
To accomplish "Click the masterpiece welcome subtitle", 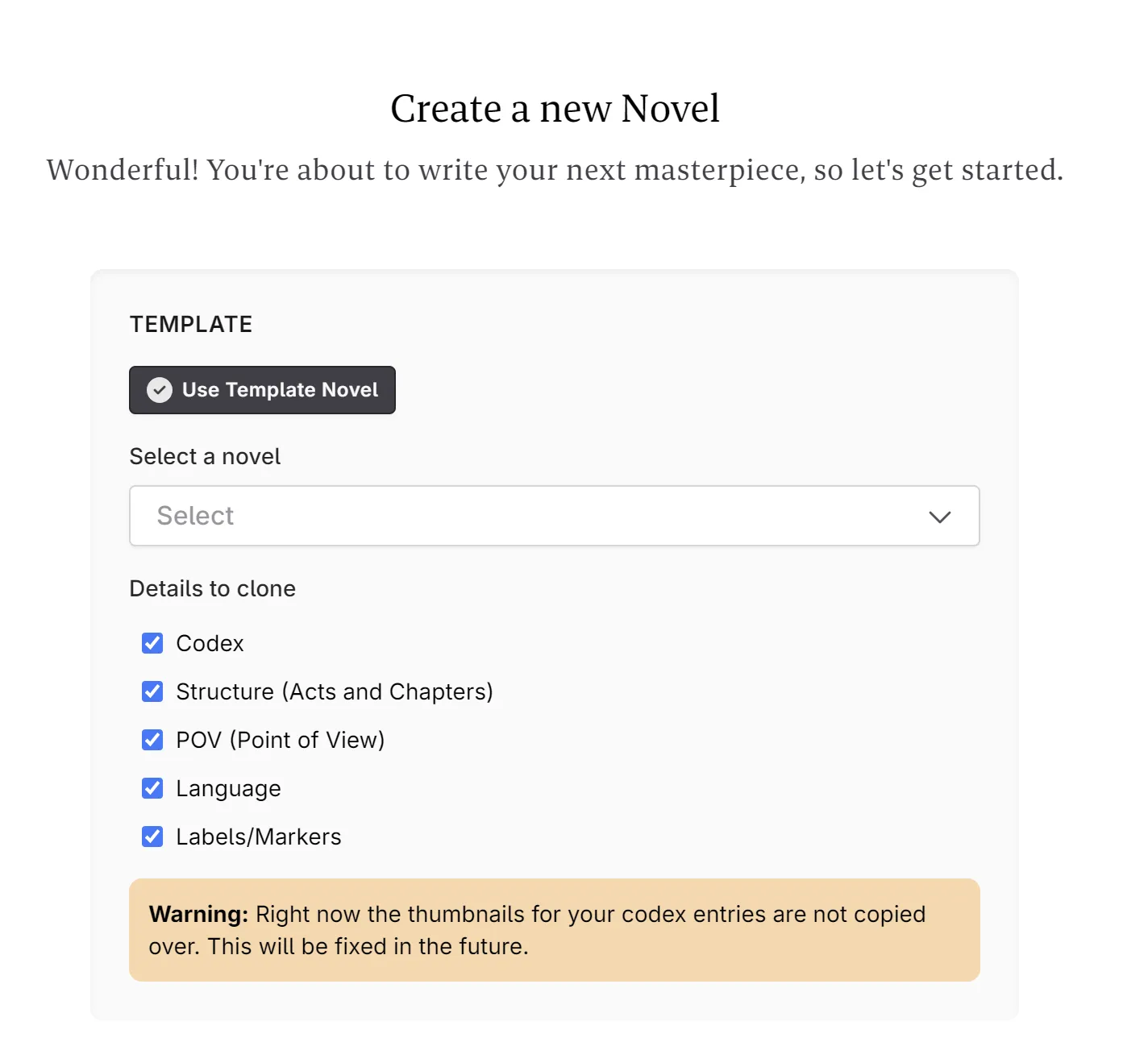I will [555, 170].
